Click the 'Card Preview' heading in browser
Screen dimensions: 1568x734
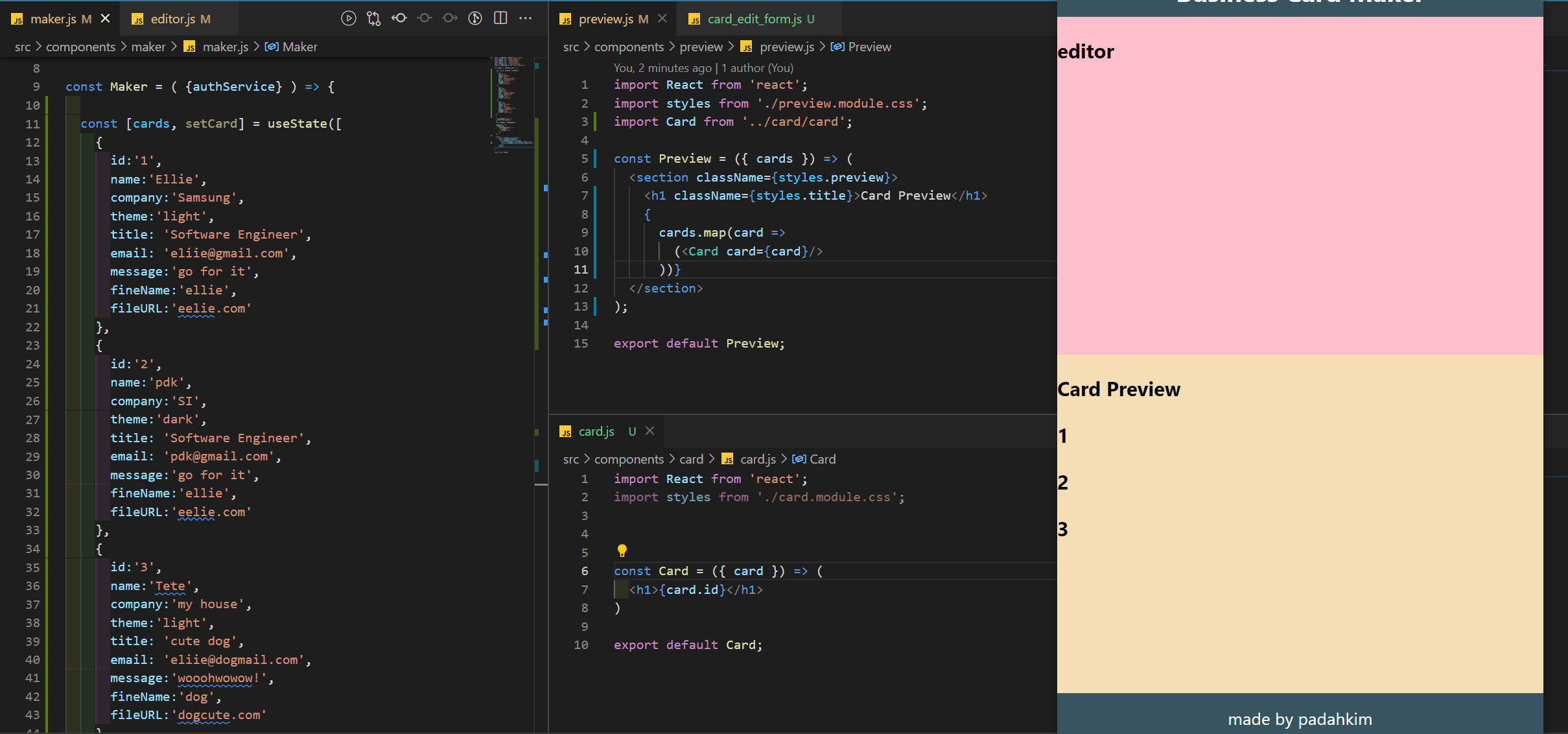point(1119,389)
